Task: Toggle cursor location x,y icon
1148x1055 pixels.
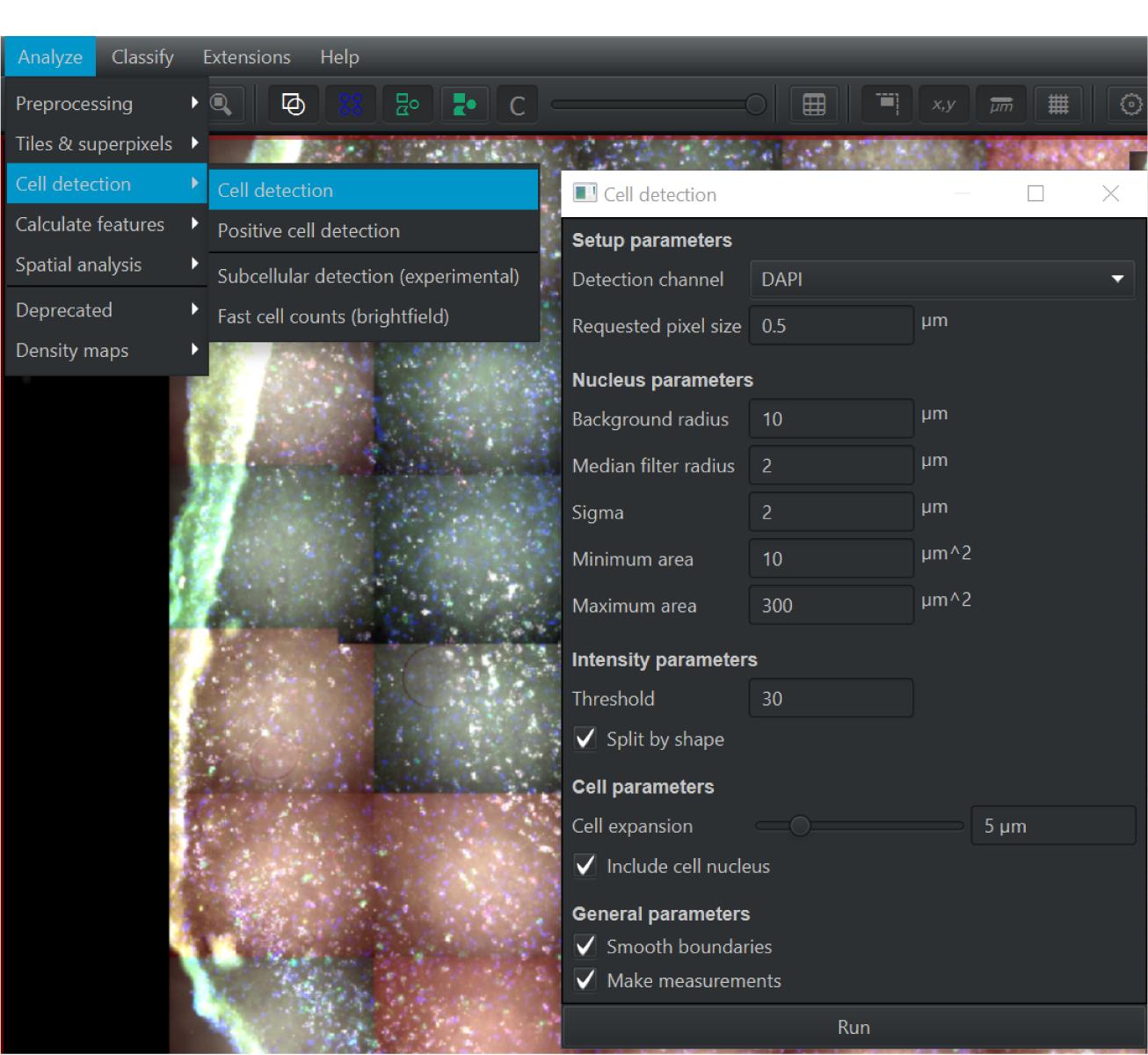Action: pyautogui.click(x=943, y=105)
